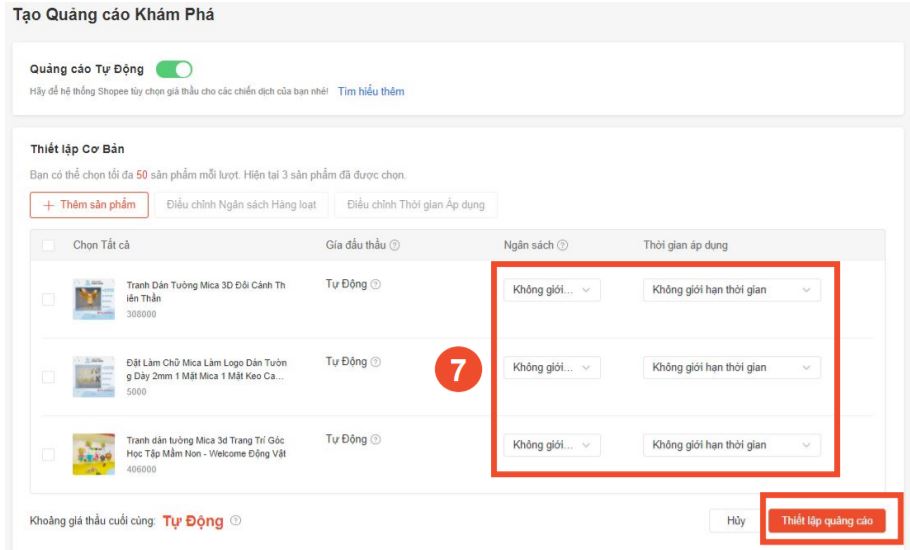Click help icon beside Khoảng giá thầu cuối cùng

point(235,521)
